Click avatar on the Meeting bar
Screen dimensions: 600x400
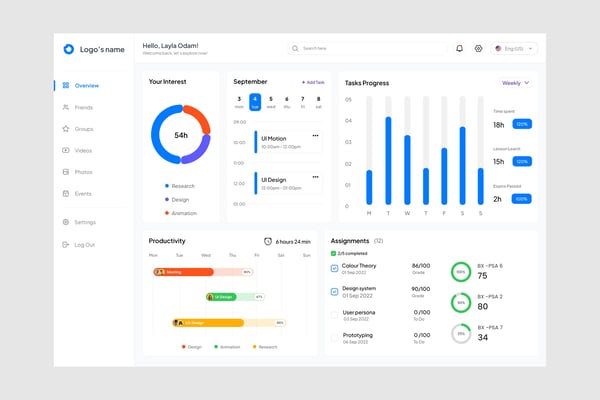tap(160, 272)
